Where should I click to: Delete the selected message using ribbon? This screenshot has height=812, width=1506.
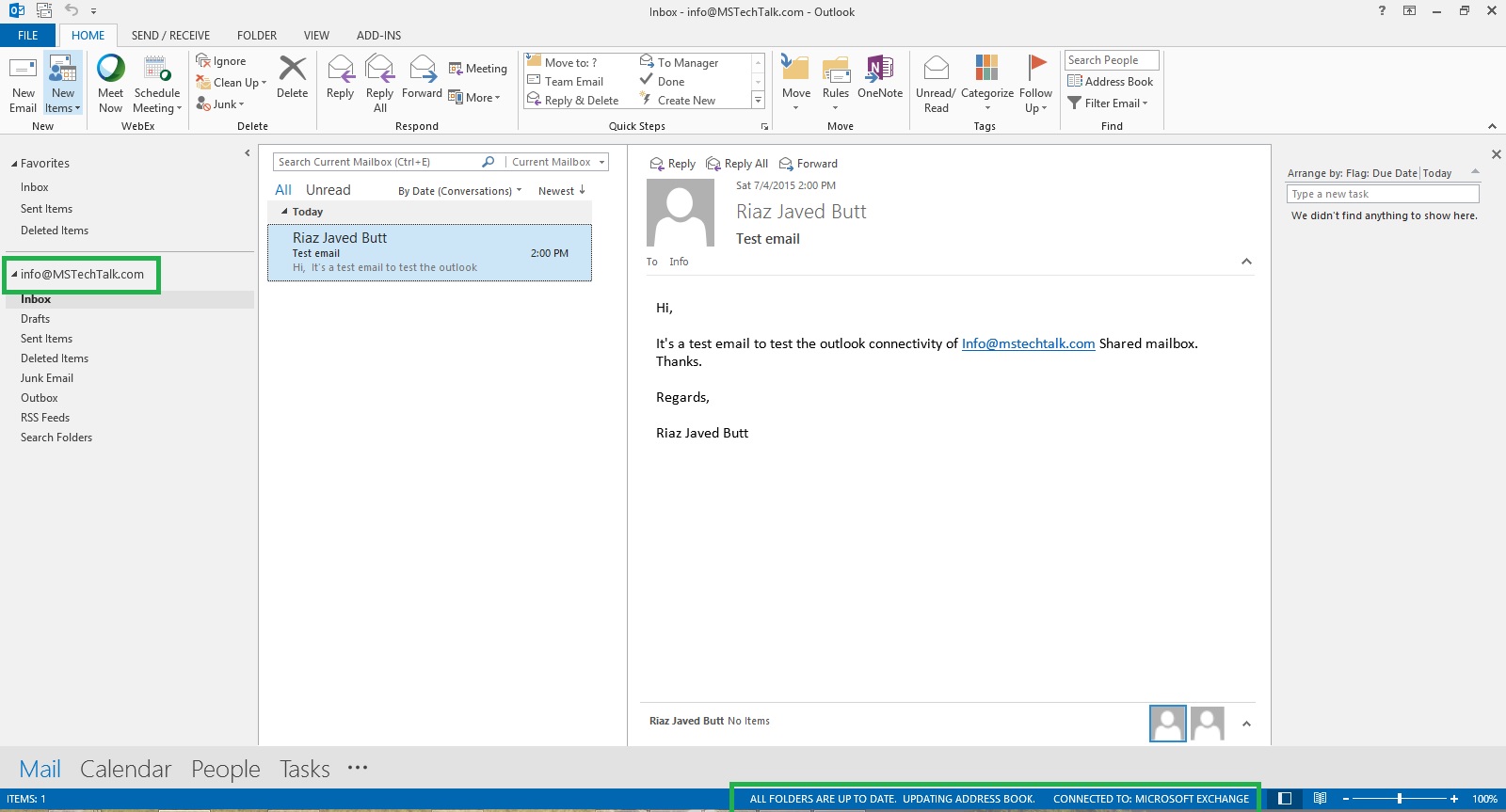(x=292, y=77)
